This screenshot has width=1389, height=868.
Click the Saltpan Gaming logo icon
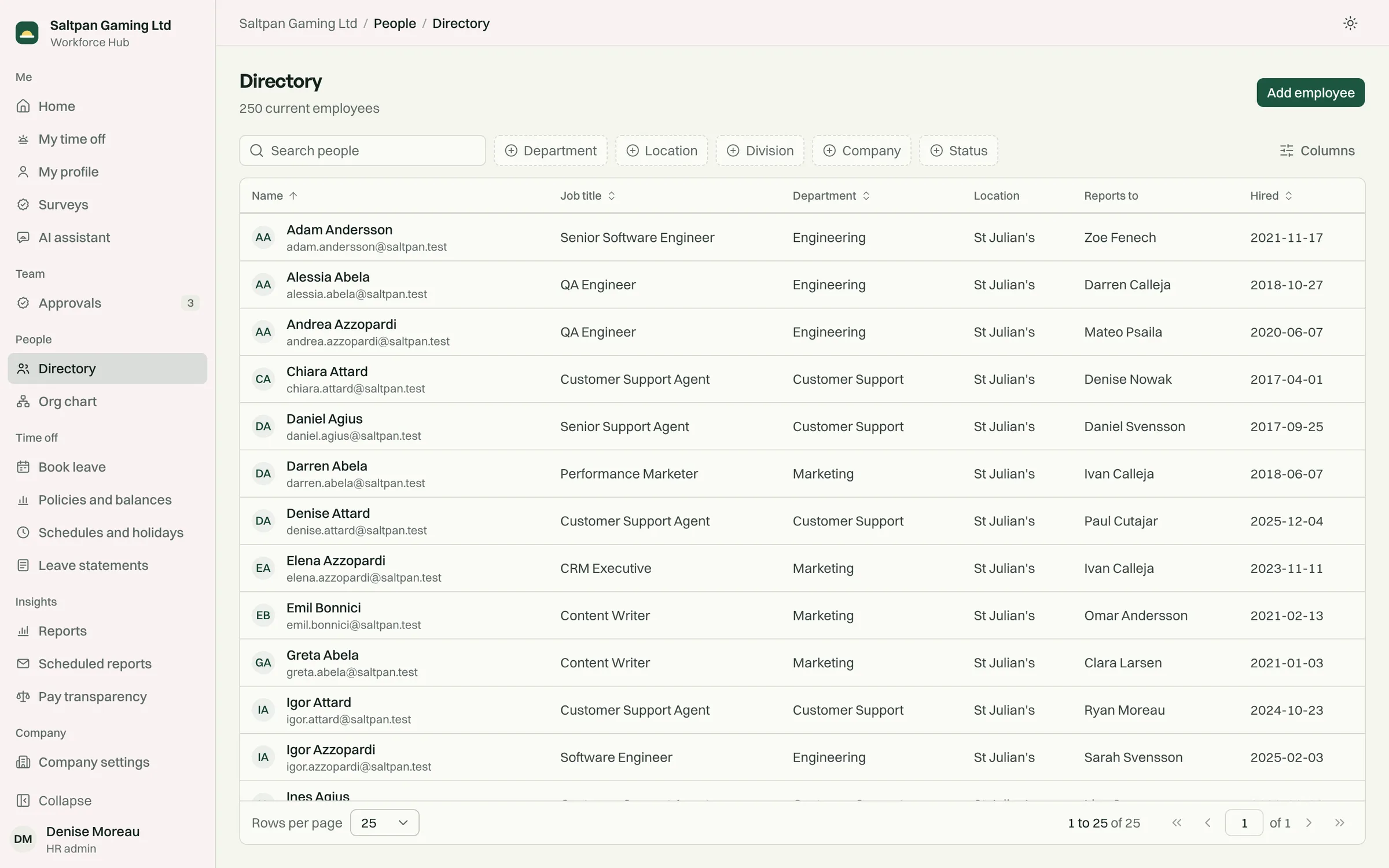point(27,33)
